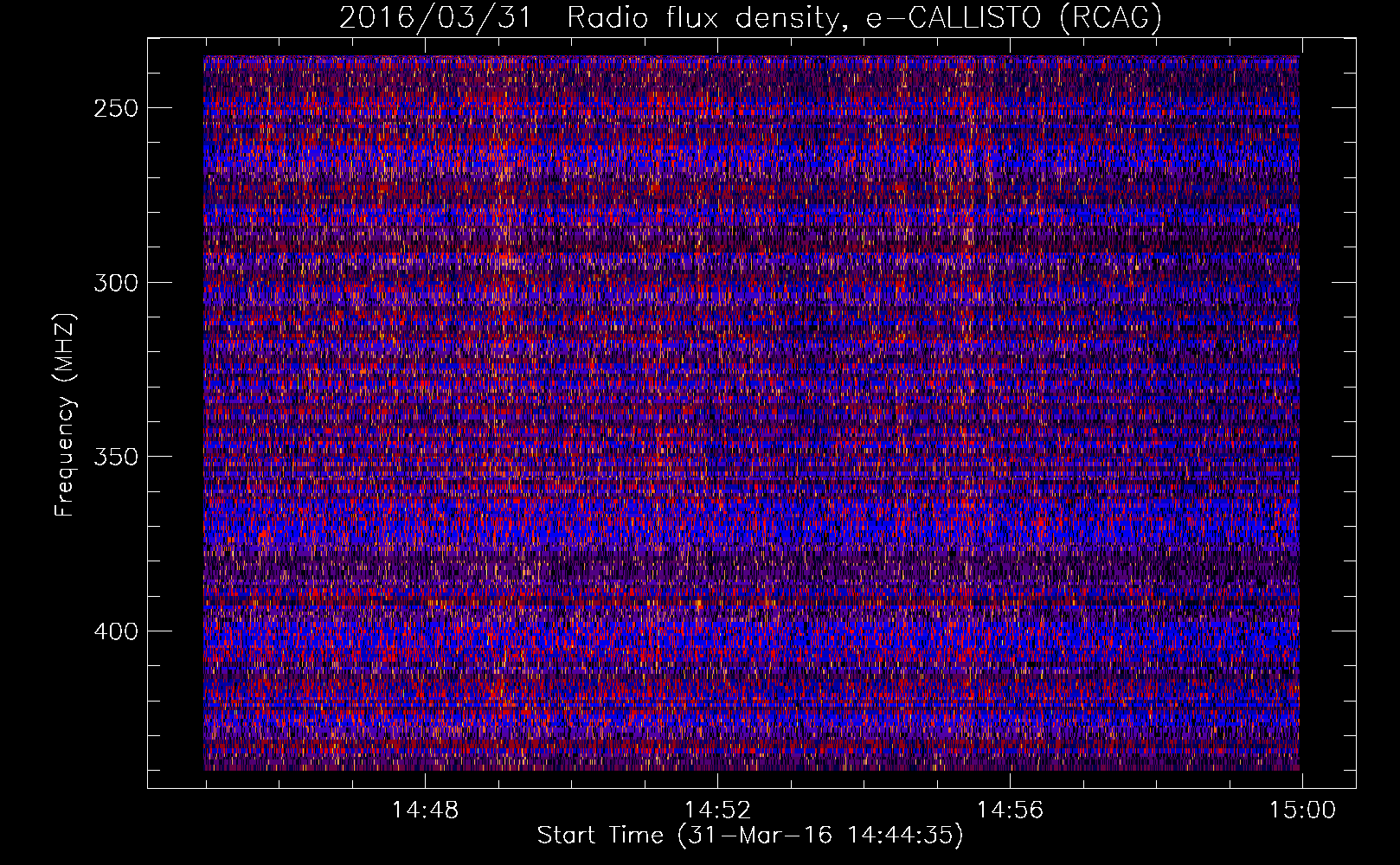Click the 14:48 time tick label
Viewport: 1400px width, 865px height.
pyautogui.click(x=425, y=811)
